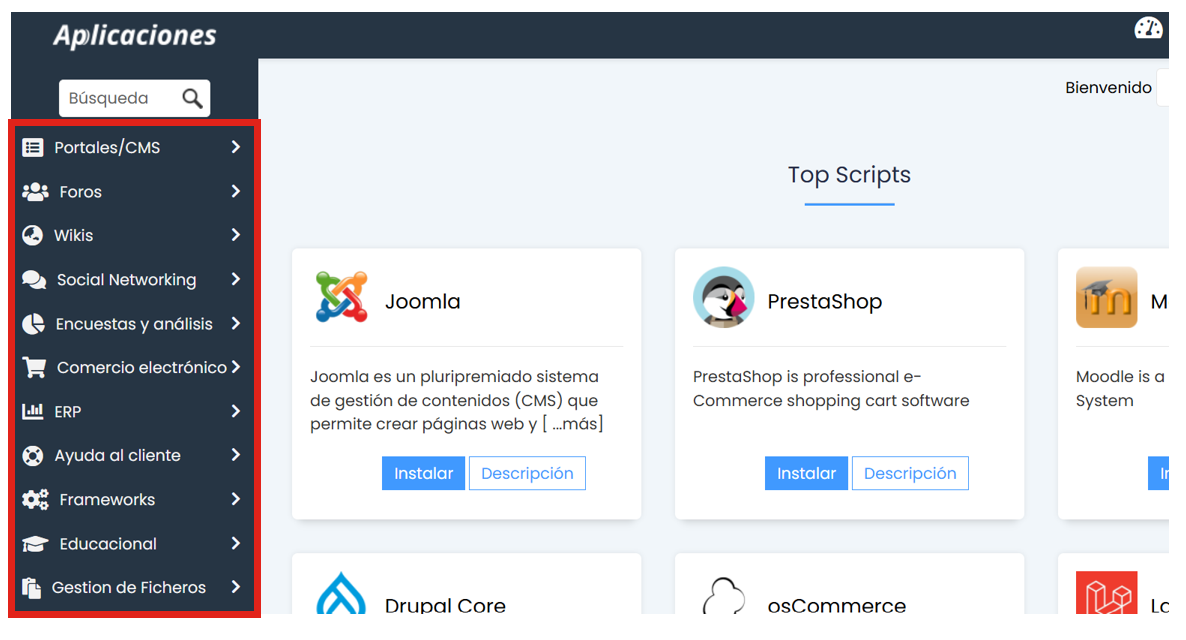Click the Comercio electrónico cart icon

click(x=34, y=368)
